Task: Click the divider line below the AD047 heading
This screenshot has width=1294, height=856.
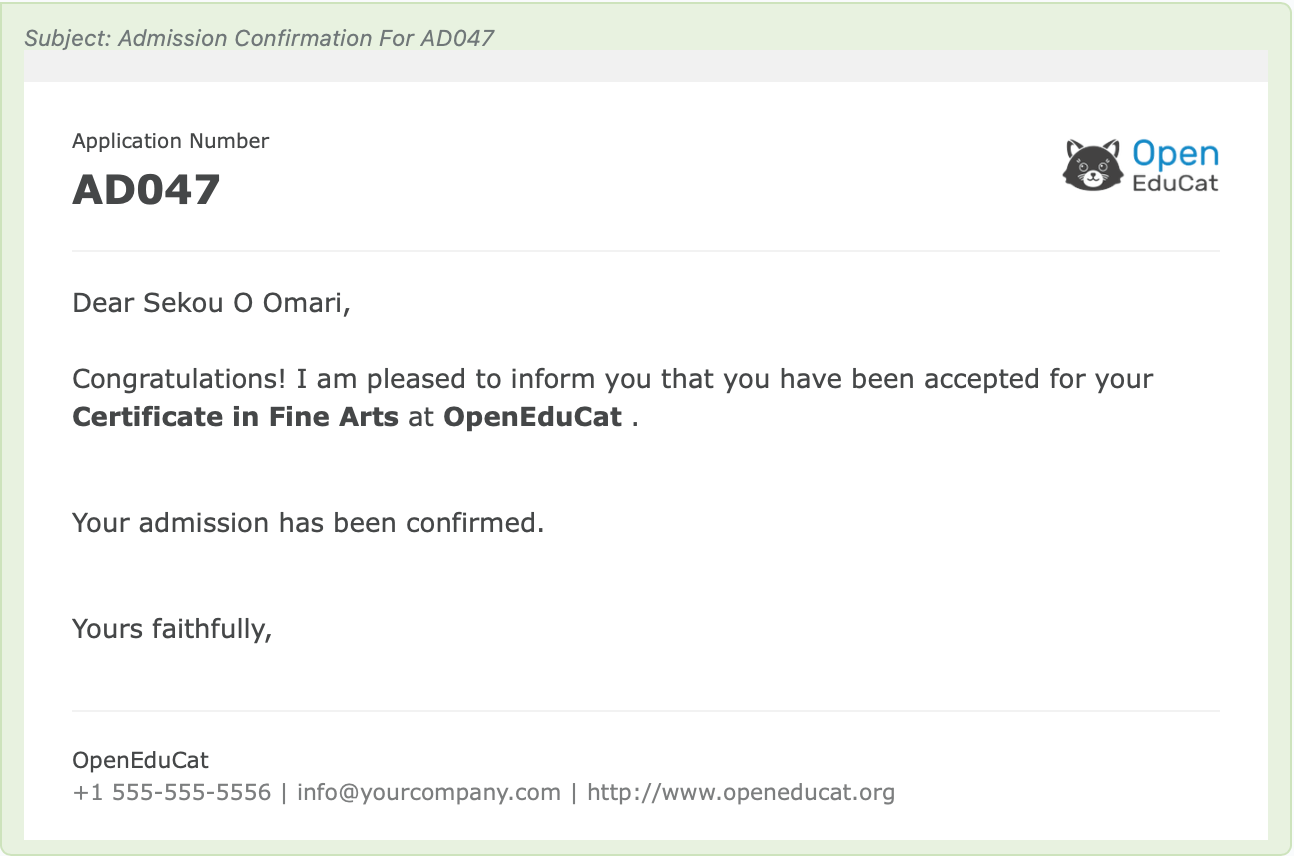Action: pyautogui.click(x=646, y=250)
